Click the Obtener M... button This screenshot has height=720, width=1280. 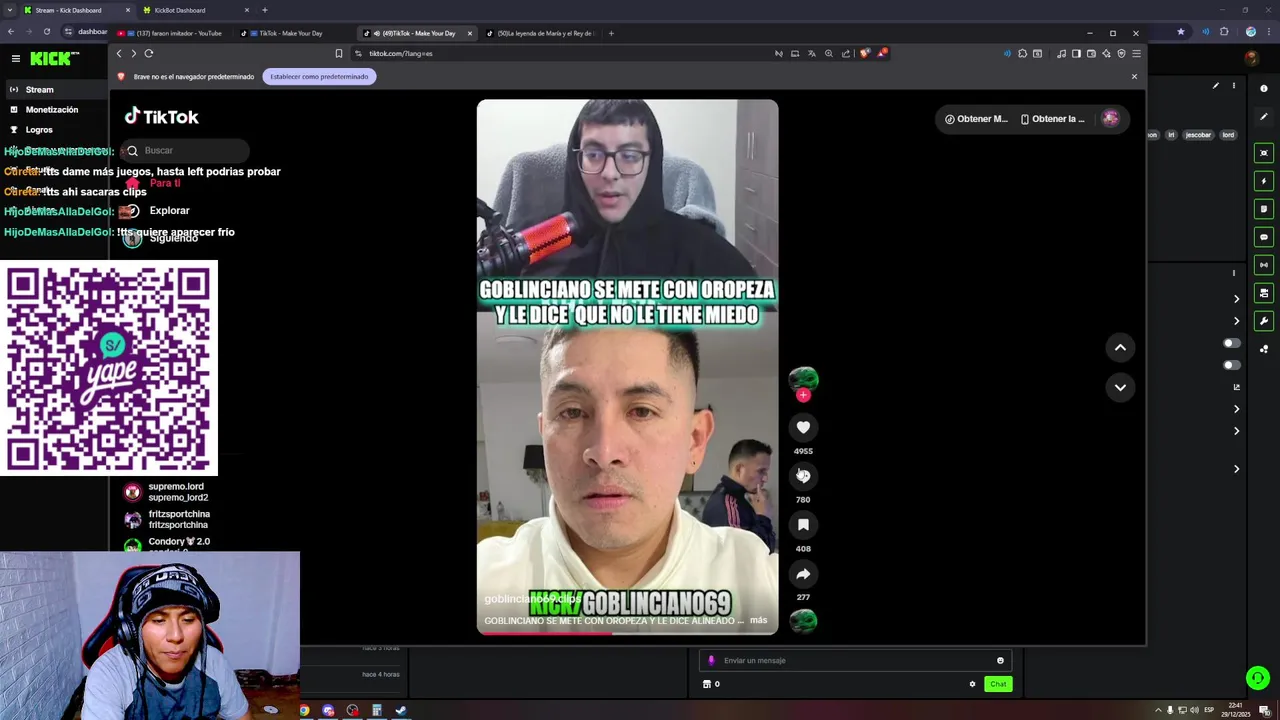point(977,119)
